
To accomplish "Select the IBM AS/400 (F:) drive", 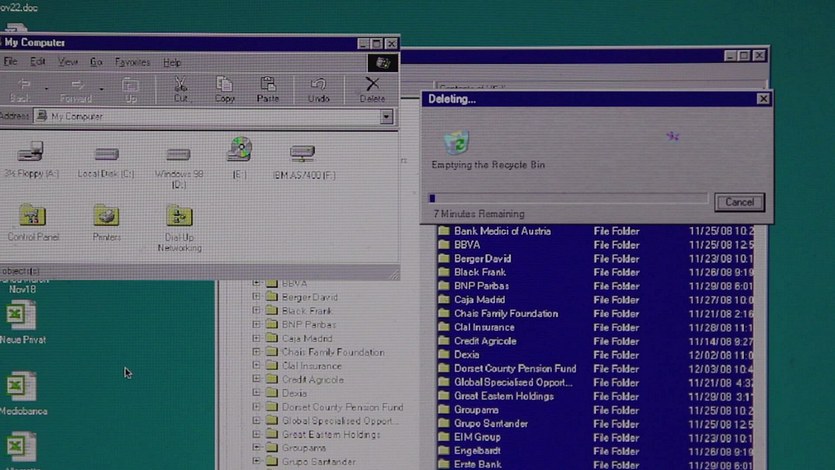I will tap(302, 154).
